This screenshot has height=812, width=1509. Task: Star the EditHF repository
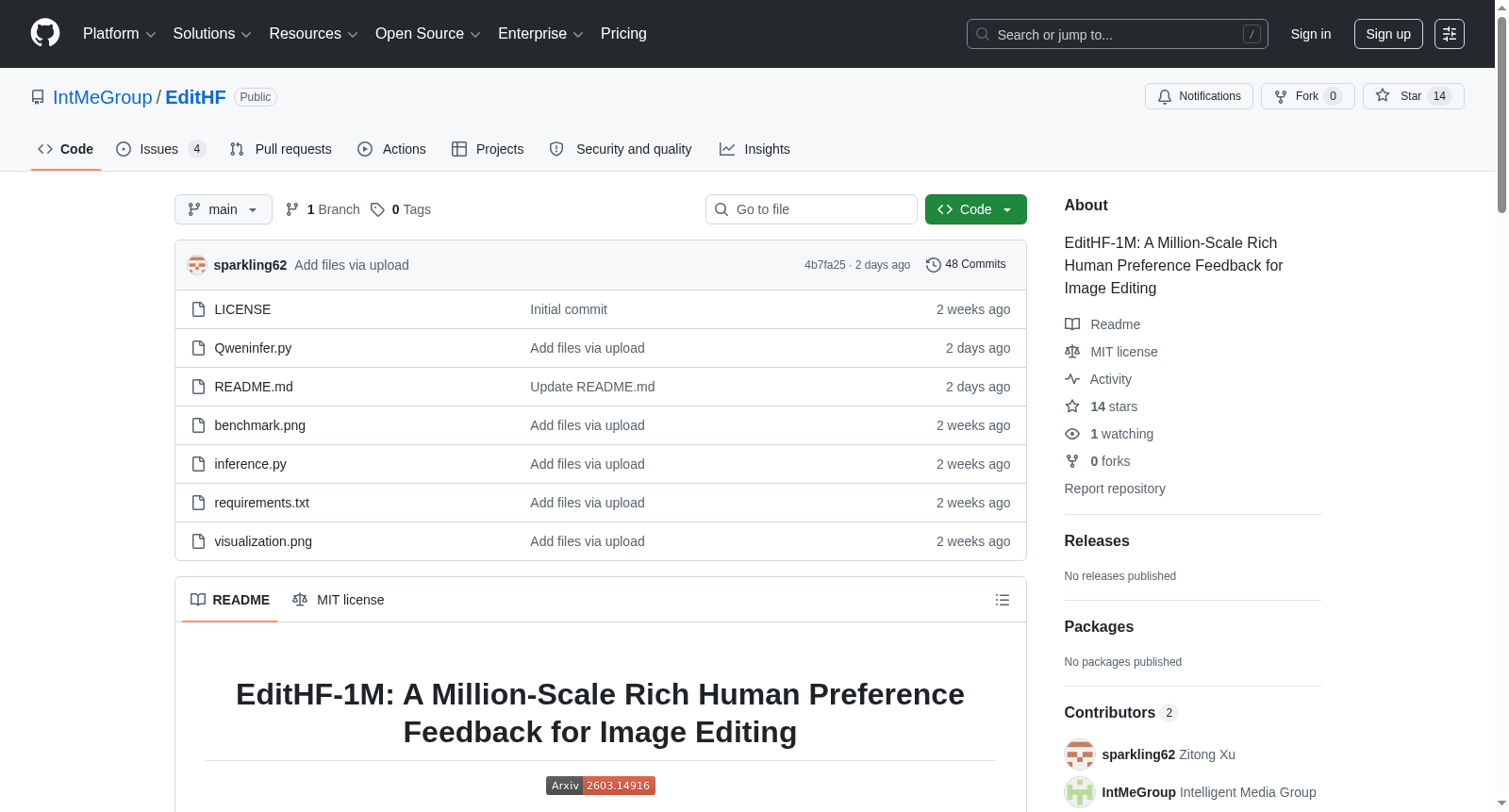pos(1413,96)
